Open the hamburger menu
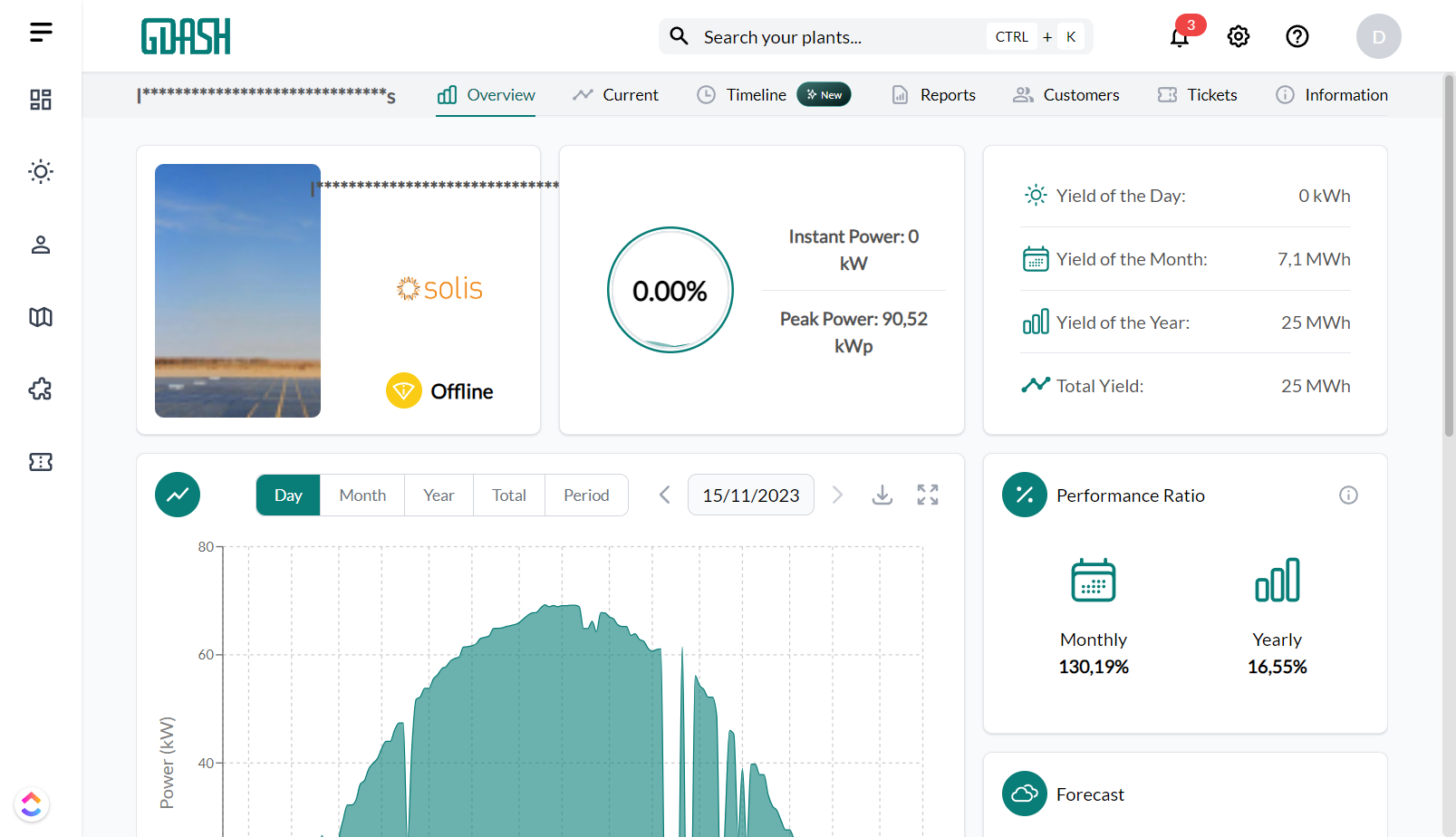1456x837 pixels. pos(41,33)
